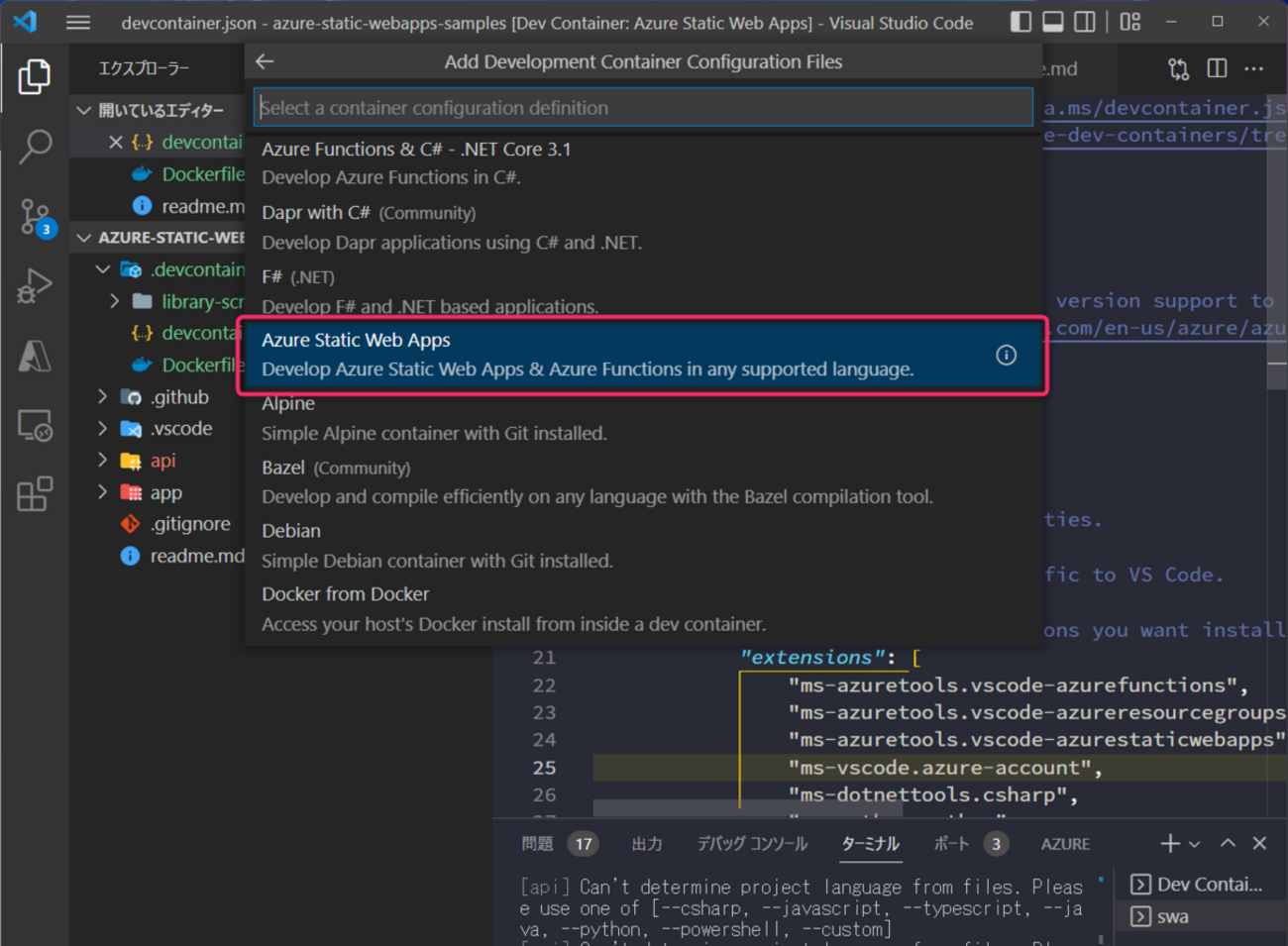
Task: Open the Run and Debug view
Action: (35, 286)
